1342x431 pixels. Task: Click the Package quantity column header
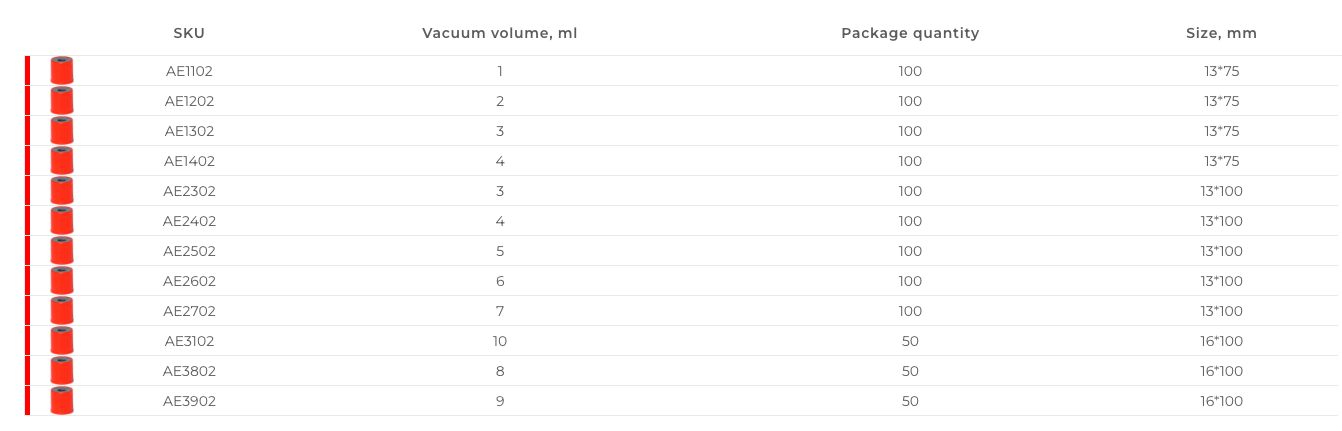910,33
